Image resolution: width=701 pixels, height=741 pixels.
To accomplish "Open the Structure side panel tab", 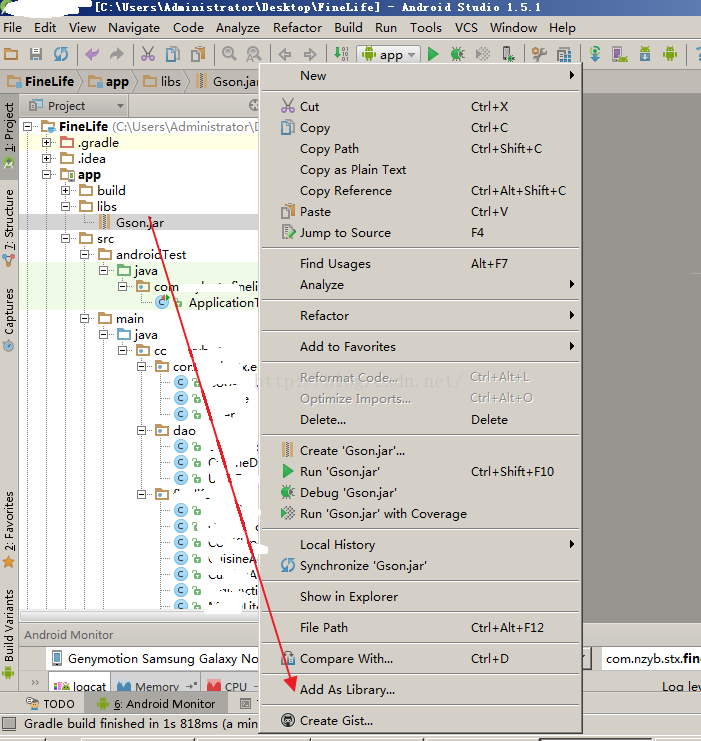I will 9,218.
